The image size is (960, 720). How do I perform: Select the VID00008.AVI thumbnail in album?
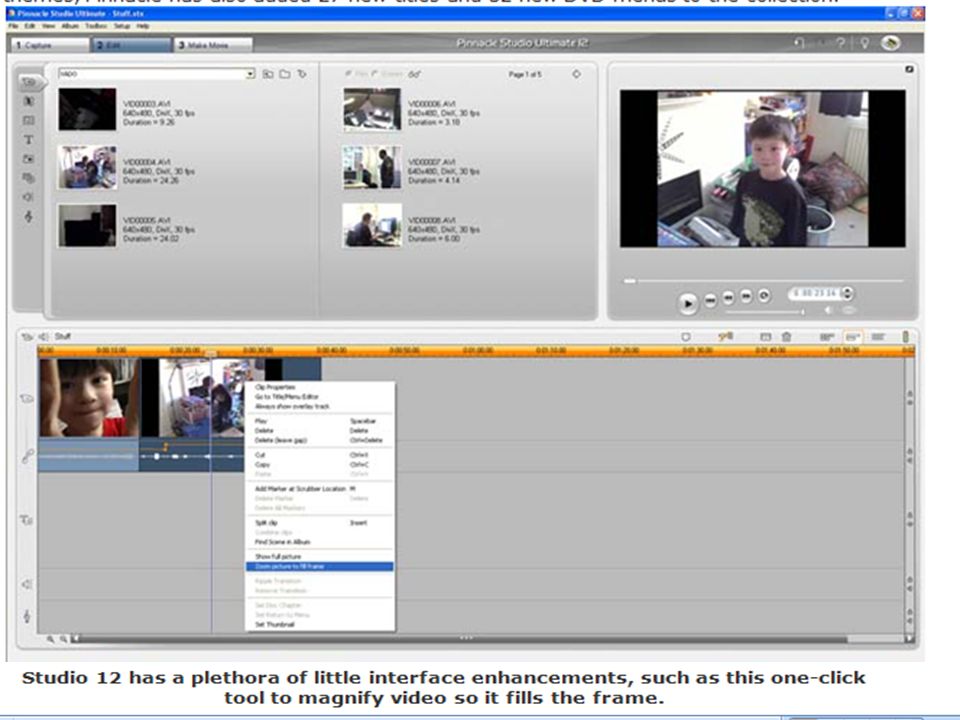(x=372, y=225)
